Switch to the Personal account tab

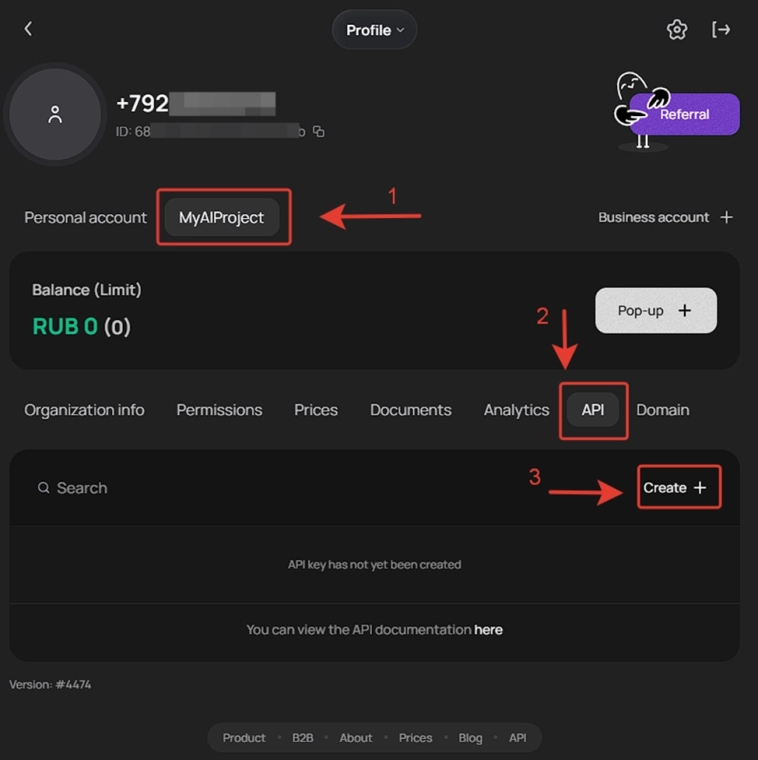click(85, 217)
